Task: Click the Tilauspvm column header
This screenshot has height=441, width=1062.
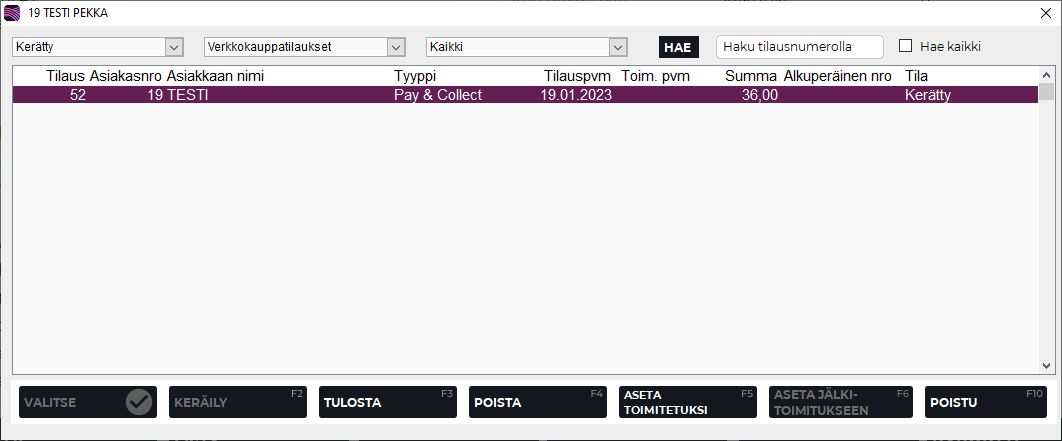Action: click(x=577, y=76)
